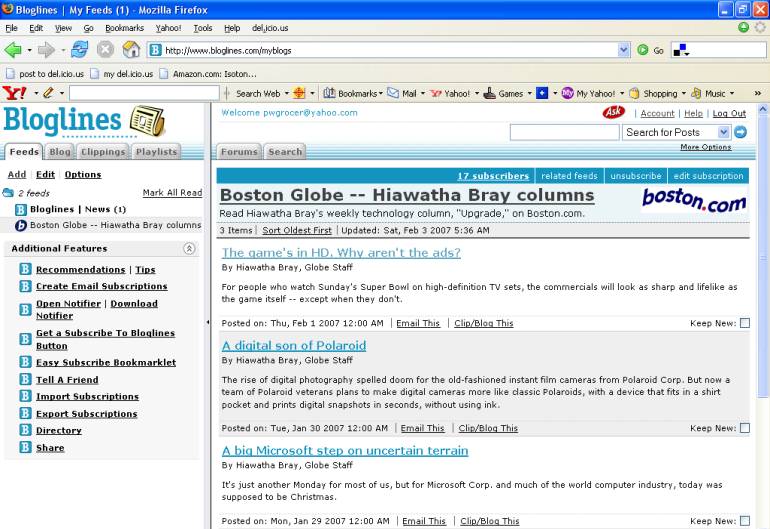Switch to the Clippings tab
Screen dimensions: 770x529
103,152
